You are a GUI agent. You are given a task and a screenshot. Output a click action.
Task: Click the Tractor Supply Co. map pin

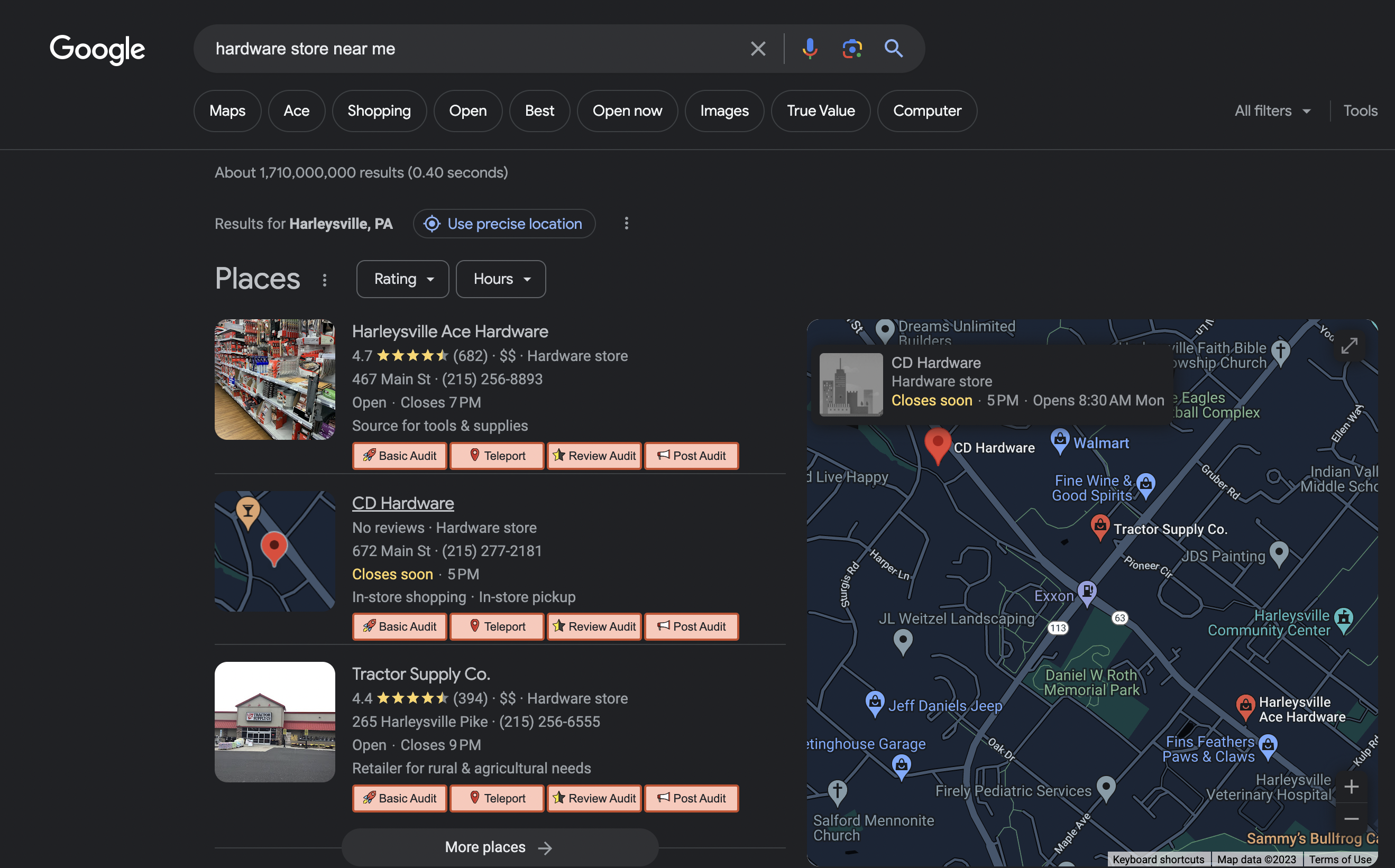pyautogui.click(x=1099, y=528)
